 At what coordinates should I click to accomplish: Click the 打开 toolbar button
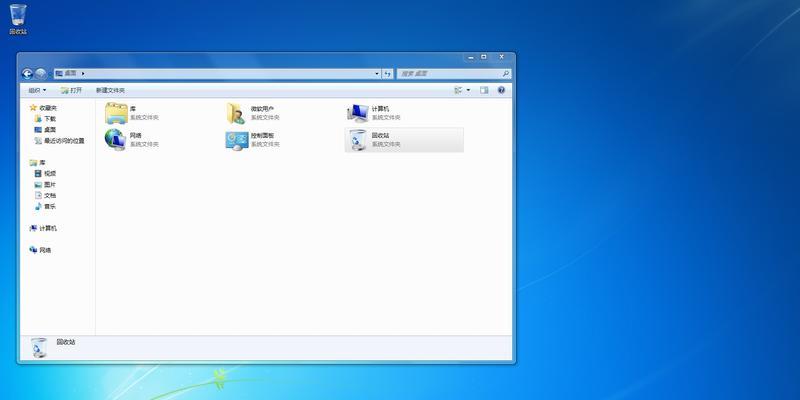(x=71, y=90)
